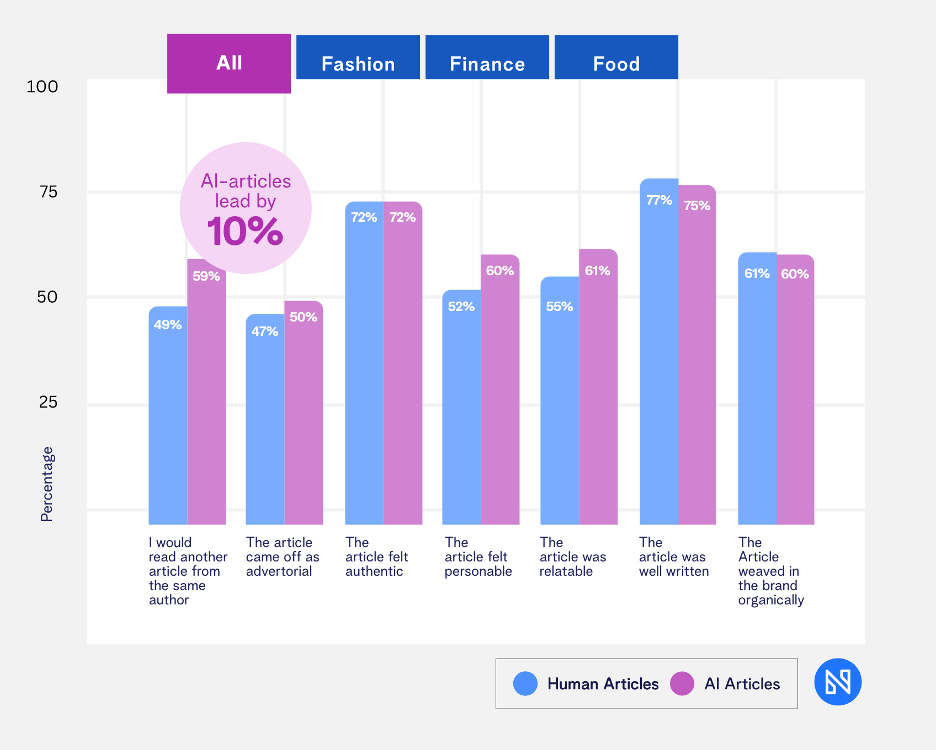Switch to the Fashion tab
The height and width of the screenshot is (750, 936).
pyautogui.click(x=358, y=64)
